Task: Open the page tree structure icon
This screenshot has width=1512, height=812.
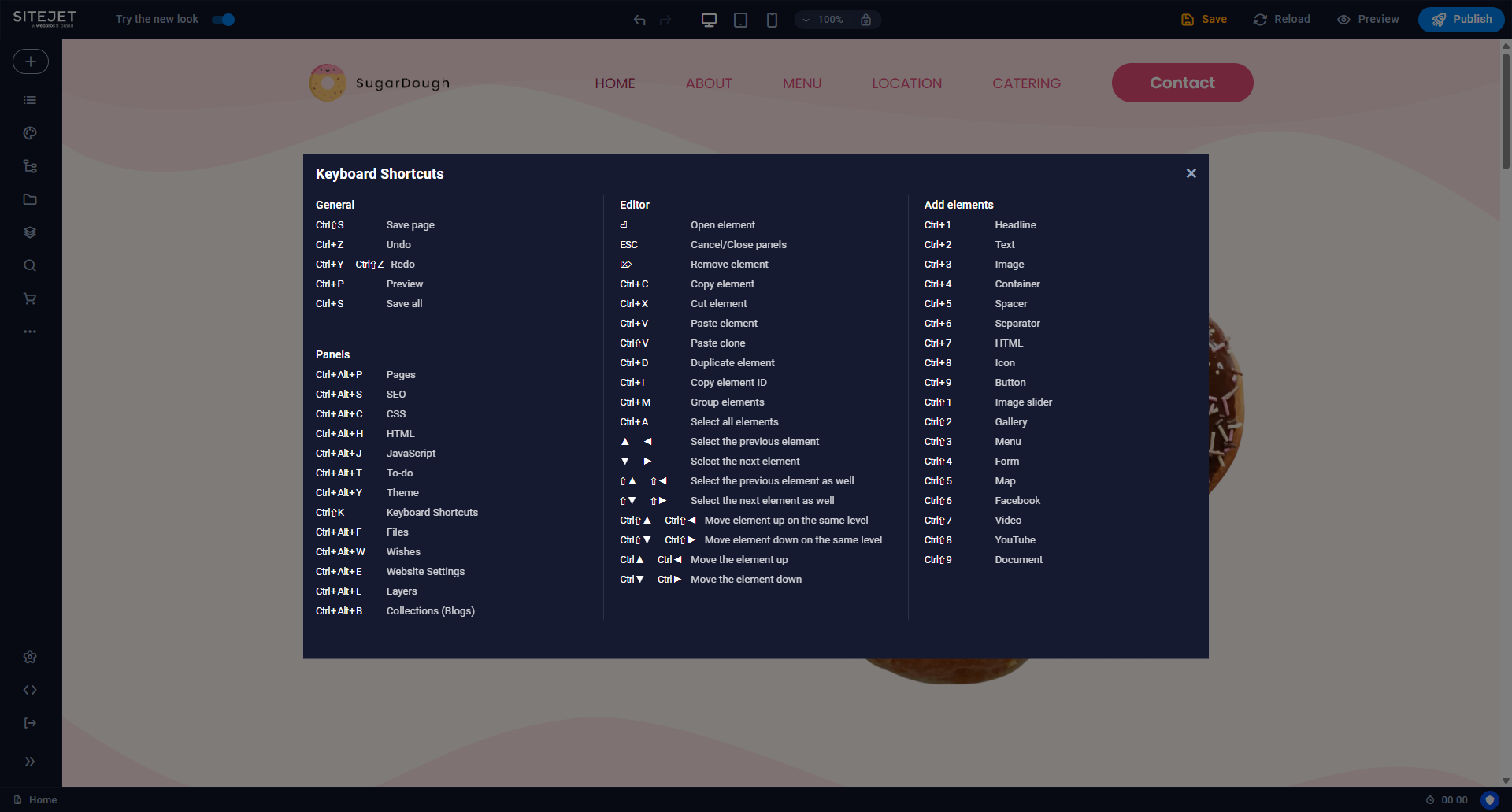Action: tap(30, 166)
